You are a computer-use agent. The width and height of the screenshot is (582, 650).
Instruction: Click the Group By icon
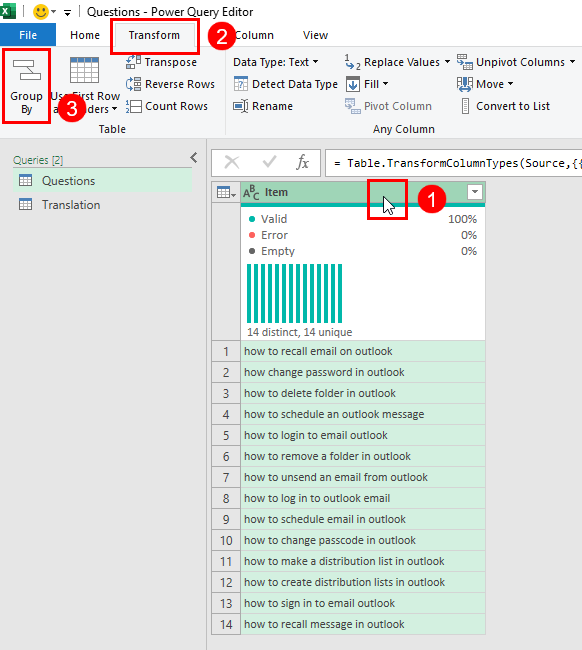27,70
